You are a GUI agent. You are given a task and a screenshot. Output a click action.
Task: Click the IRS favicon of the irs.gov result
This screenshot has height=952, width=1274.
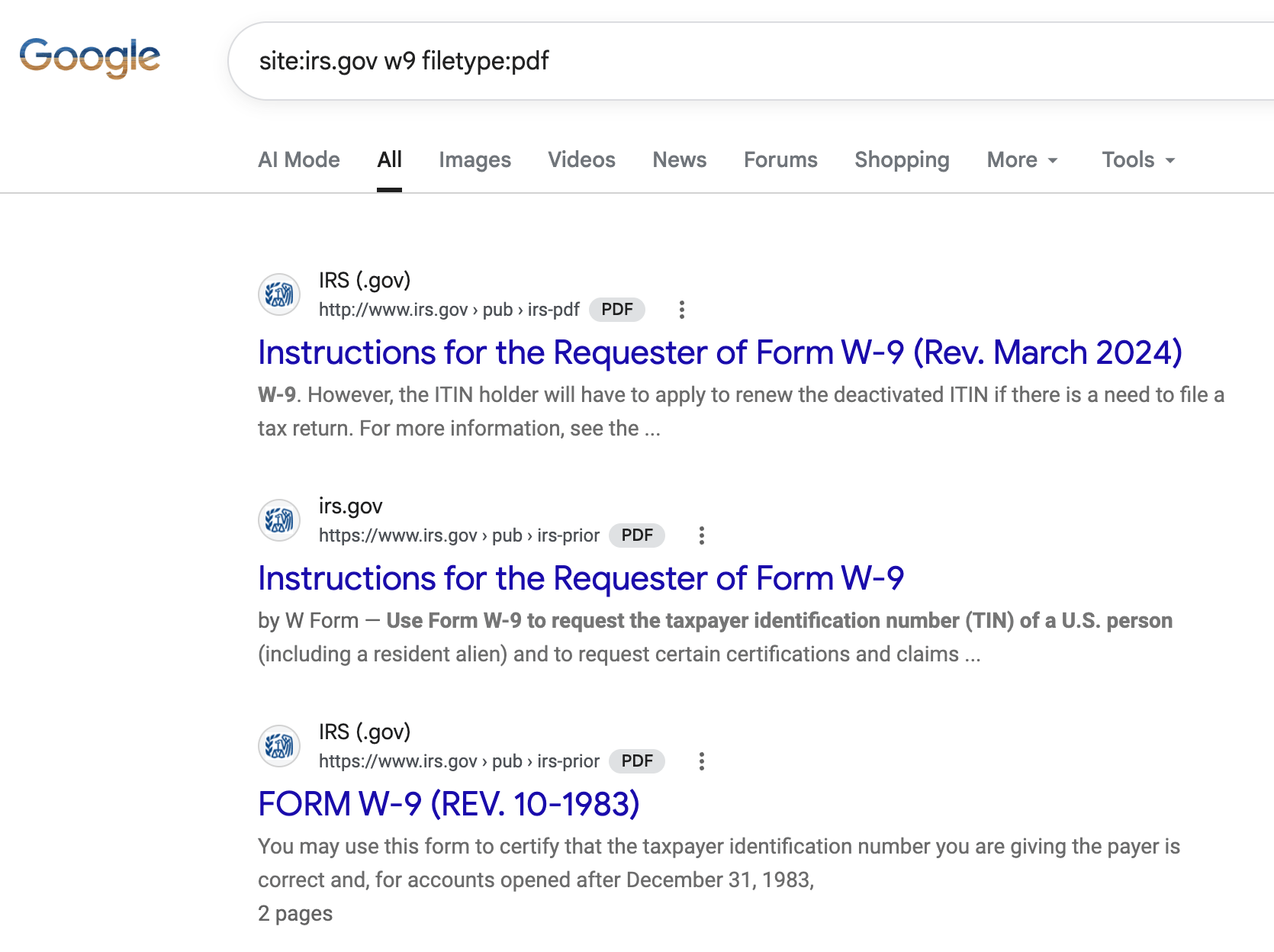click(279, 520)
